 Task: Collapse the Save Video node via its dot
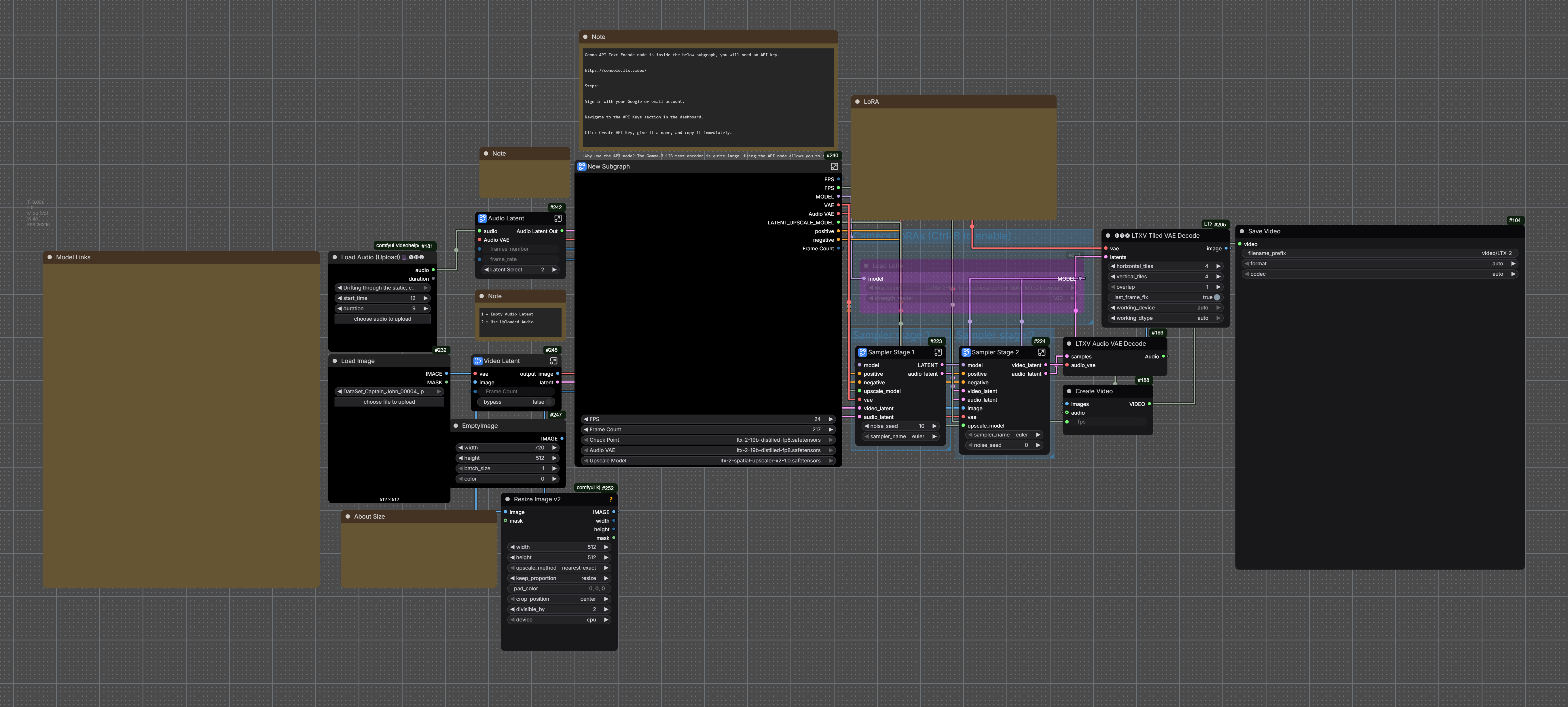tap(1242, 231)
